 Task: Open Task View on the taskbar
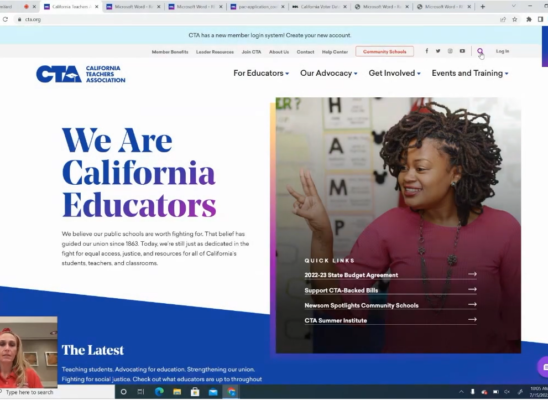pyautogui.click(x=141, y=392)
